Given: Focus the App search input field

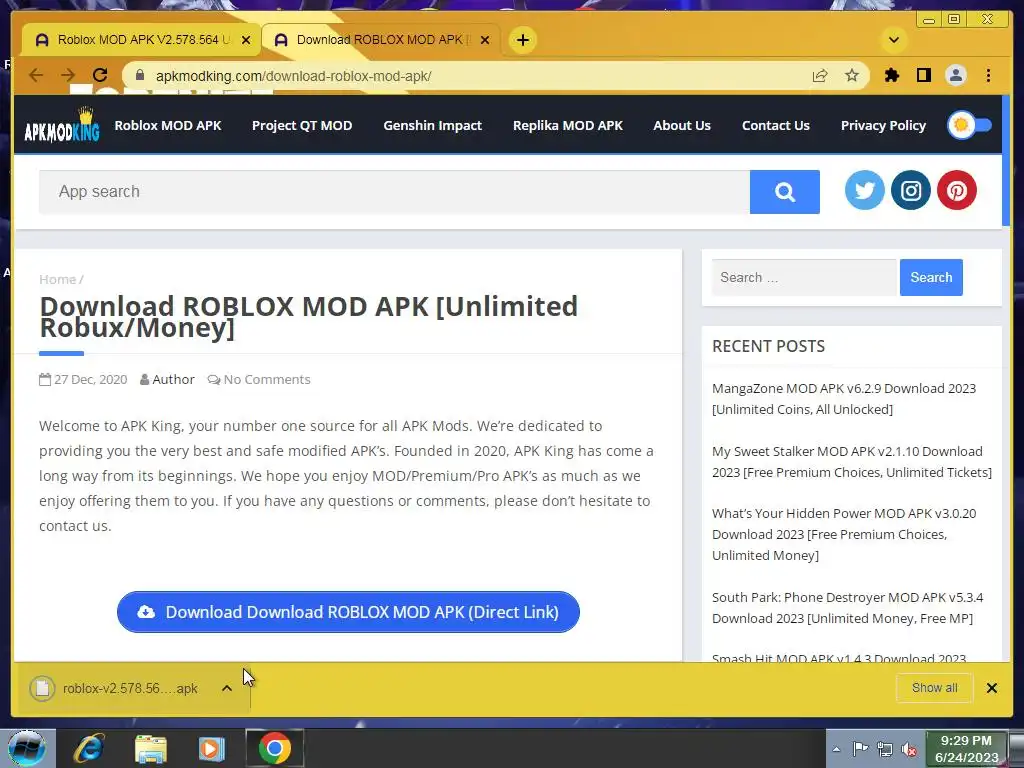Looking at the screenshot, I should click(x=394, y=192).
